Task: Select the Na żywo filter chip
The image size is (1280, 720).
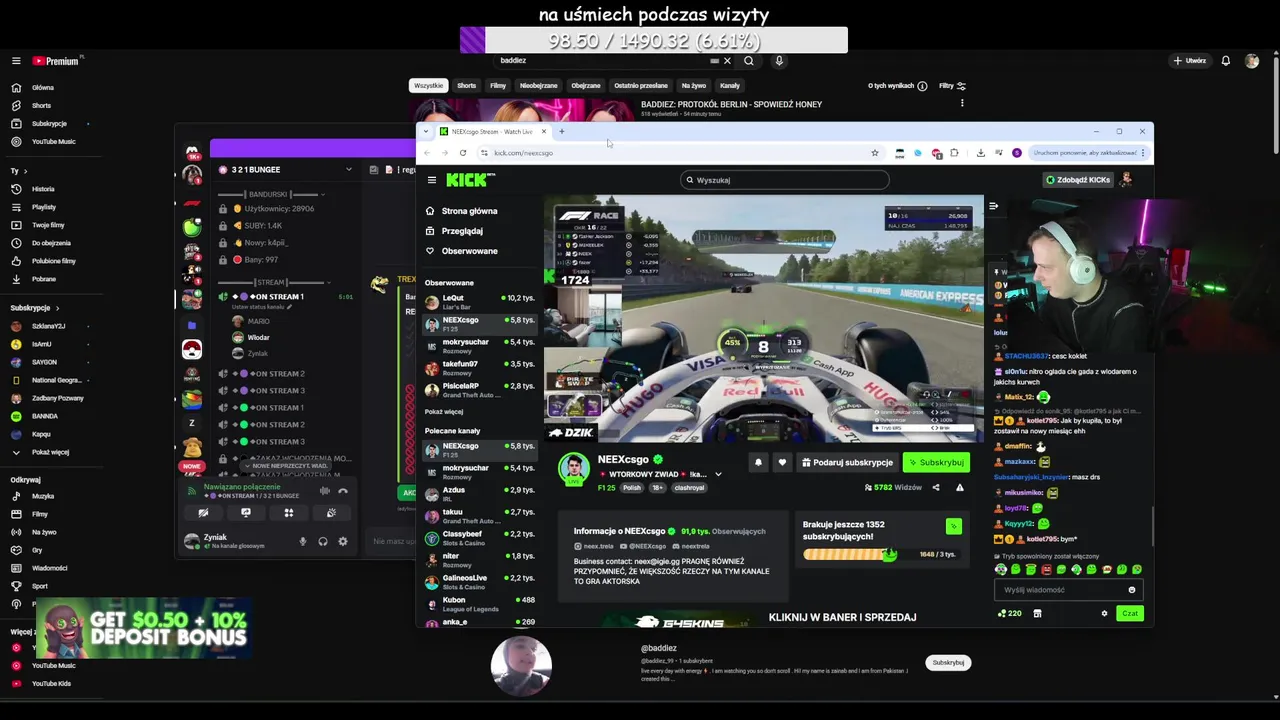Action: pos(693,86)
